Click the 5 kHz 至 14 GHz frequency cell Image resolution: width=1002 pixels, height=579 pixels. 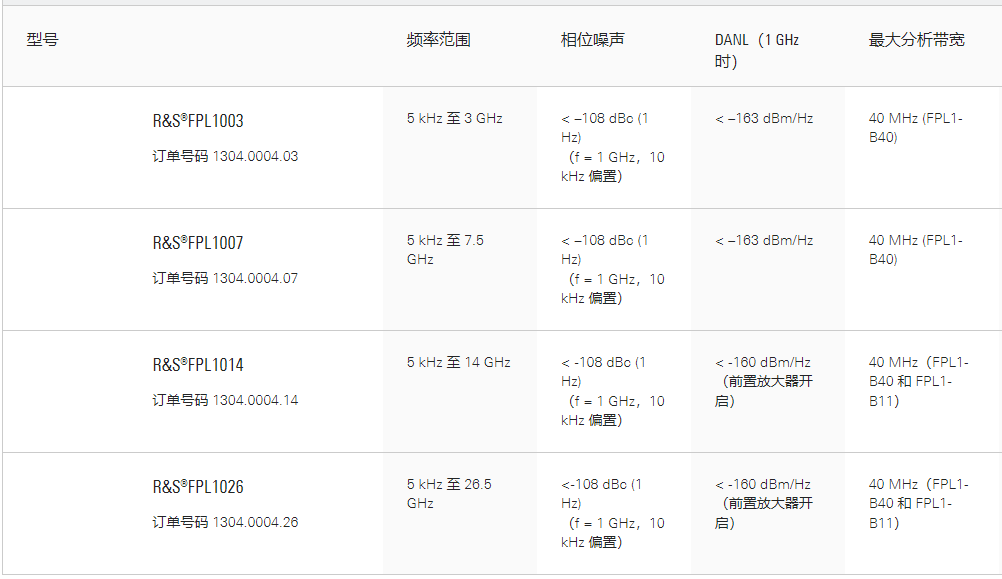point(458,362)
